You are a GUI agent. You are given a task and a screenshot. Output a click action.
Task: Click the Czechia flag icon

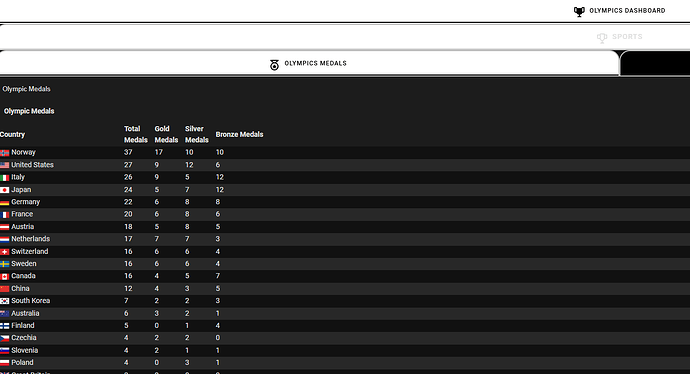coord(4,338)
